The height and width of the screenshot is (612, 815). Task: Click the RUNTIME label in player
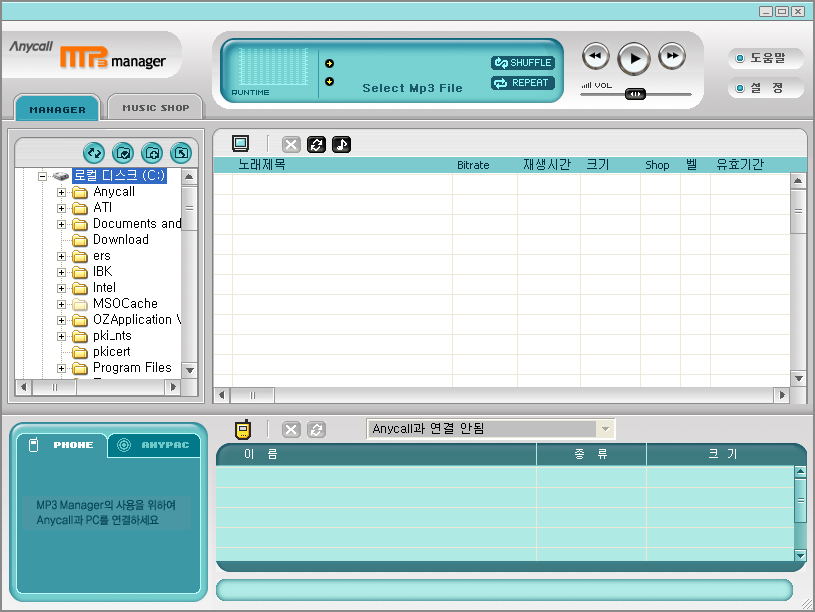pyautogui.click(x=250, y=93)
